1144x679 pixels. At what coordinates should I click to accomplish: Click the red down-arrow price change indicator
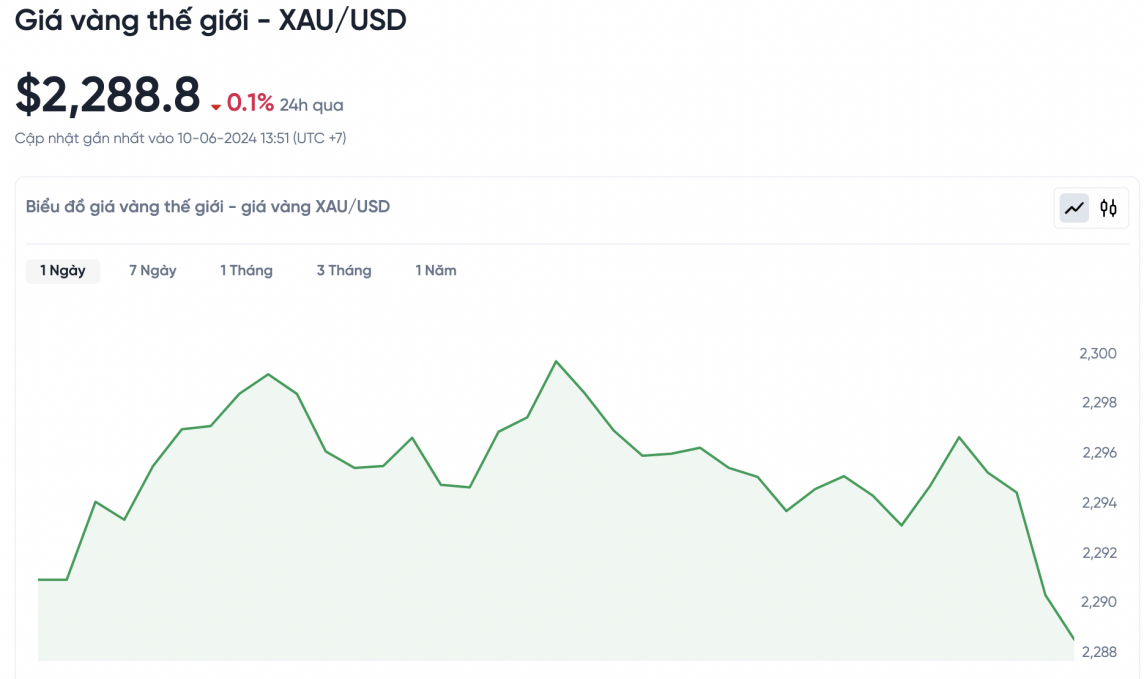point(216,106)
